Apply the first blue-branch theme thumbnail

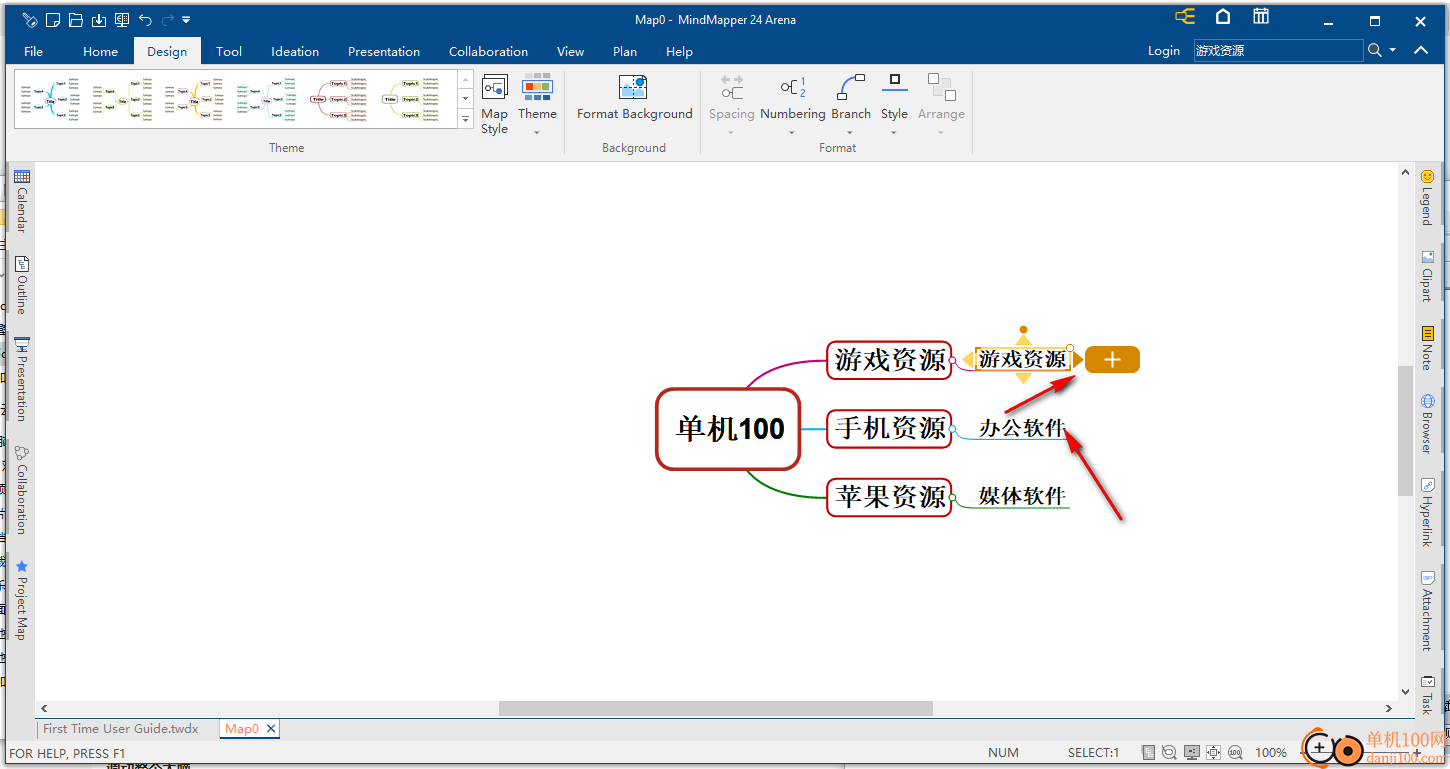pyautogui.click(x=48, y=99)
